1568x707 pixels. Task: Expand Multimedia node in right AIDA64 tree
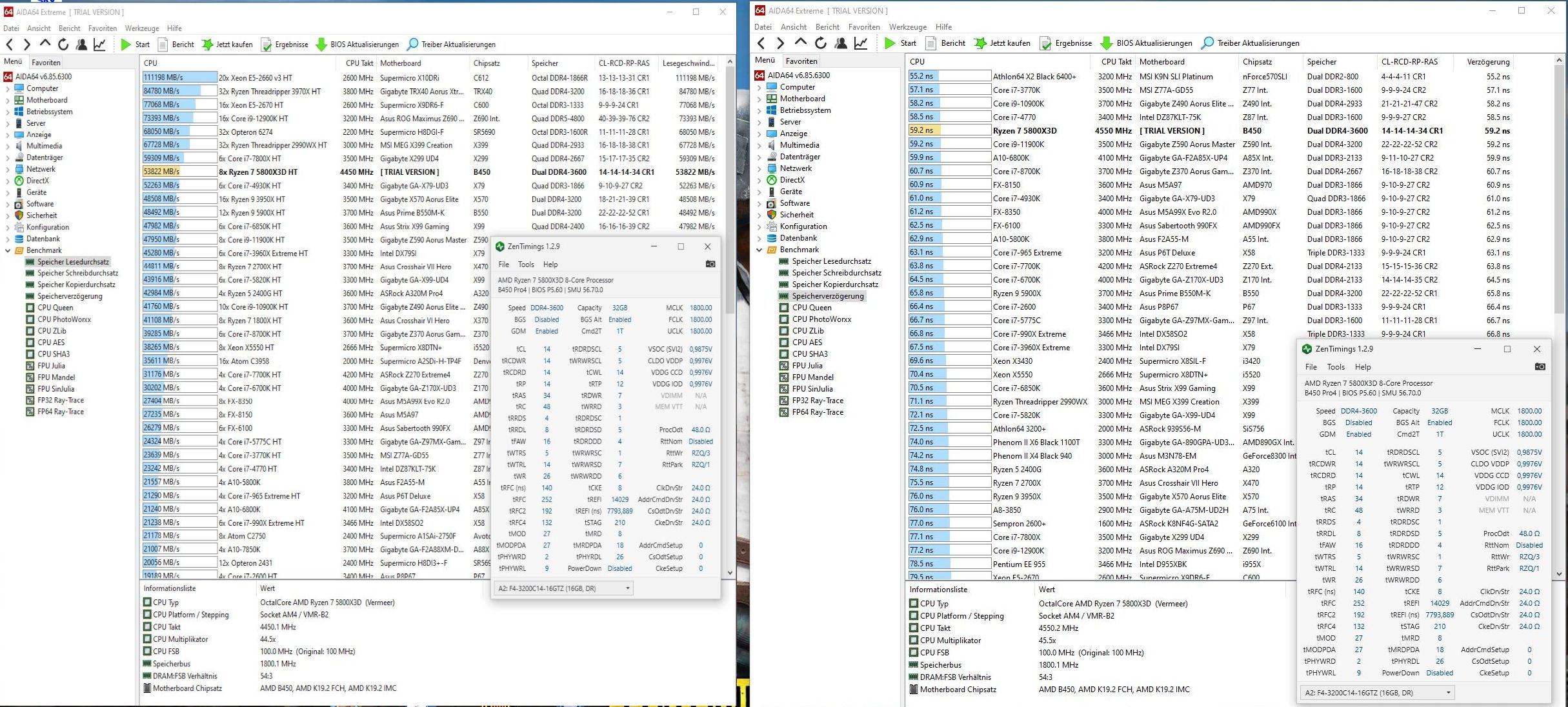(x=759, y=145)
